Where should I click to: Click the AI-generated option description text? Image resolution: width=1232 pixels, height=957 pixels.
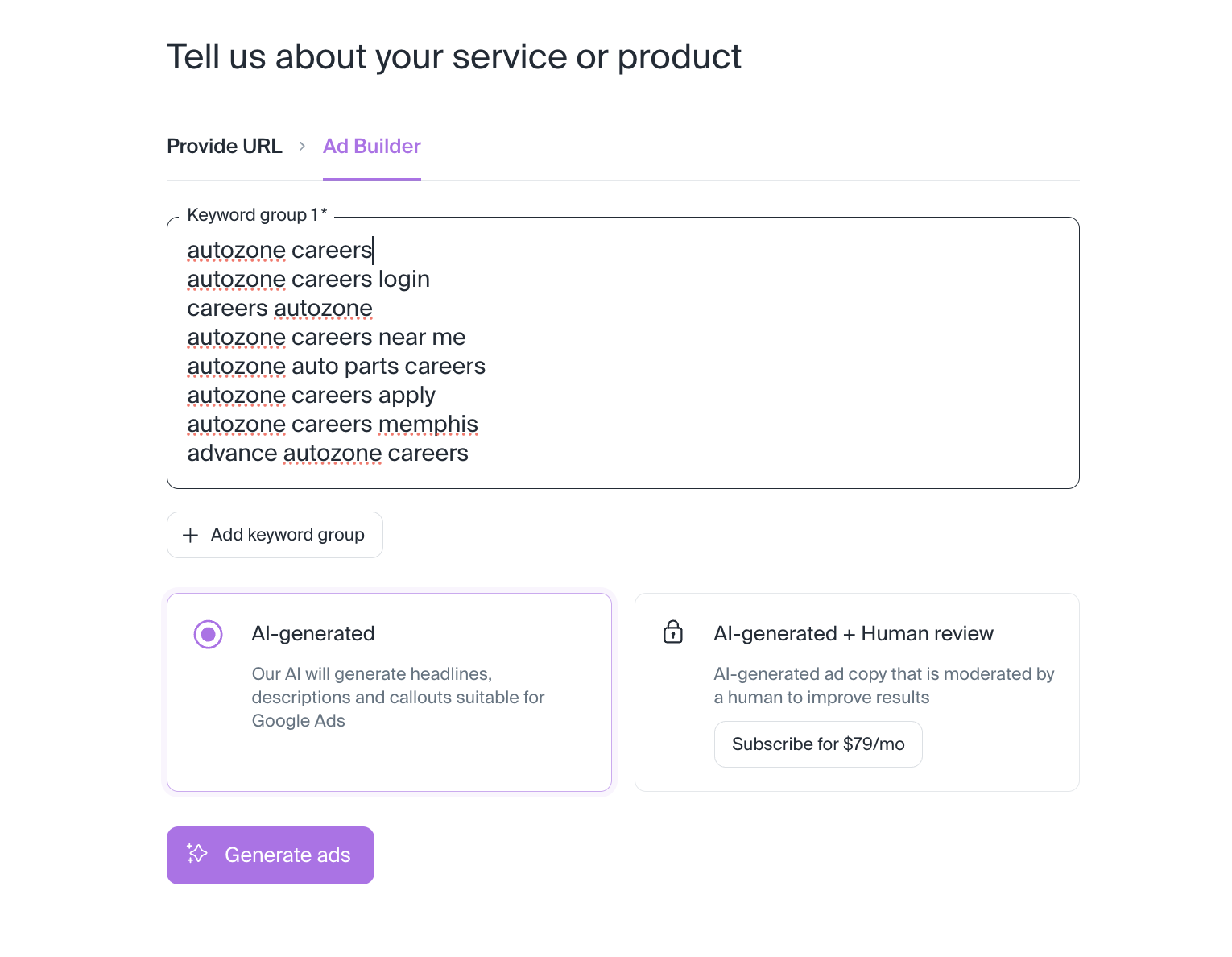point(398,697)
